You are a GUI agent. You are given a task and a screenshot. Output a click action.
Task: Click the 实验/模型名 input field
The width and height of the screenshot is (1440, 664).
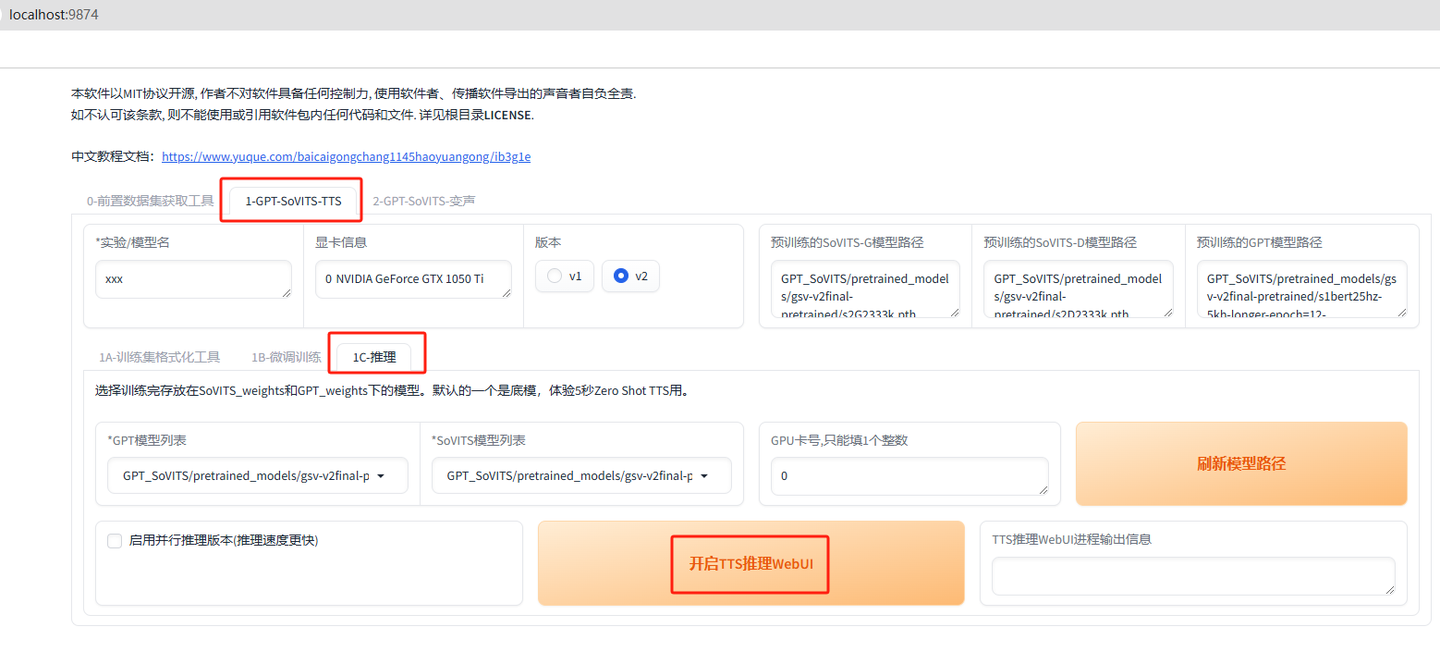193,279
